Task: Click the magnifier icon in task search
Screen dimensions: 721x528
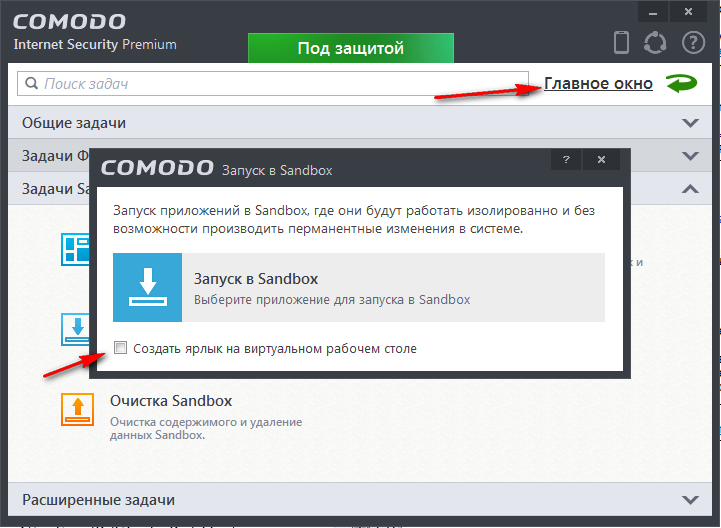Action: (x=31, y=83)
